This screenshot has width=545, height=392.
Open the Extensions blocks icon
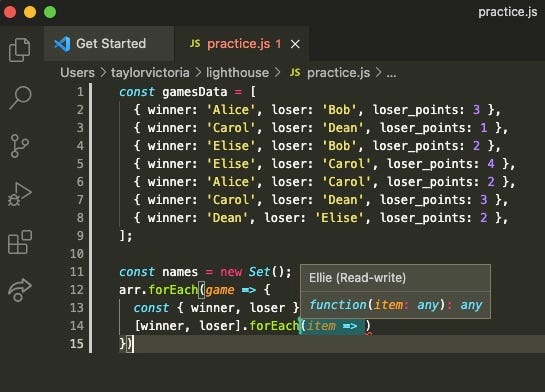[20, 242]
